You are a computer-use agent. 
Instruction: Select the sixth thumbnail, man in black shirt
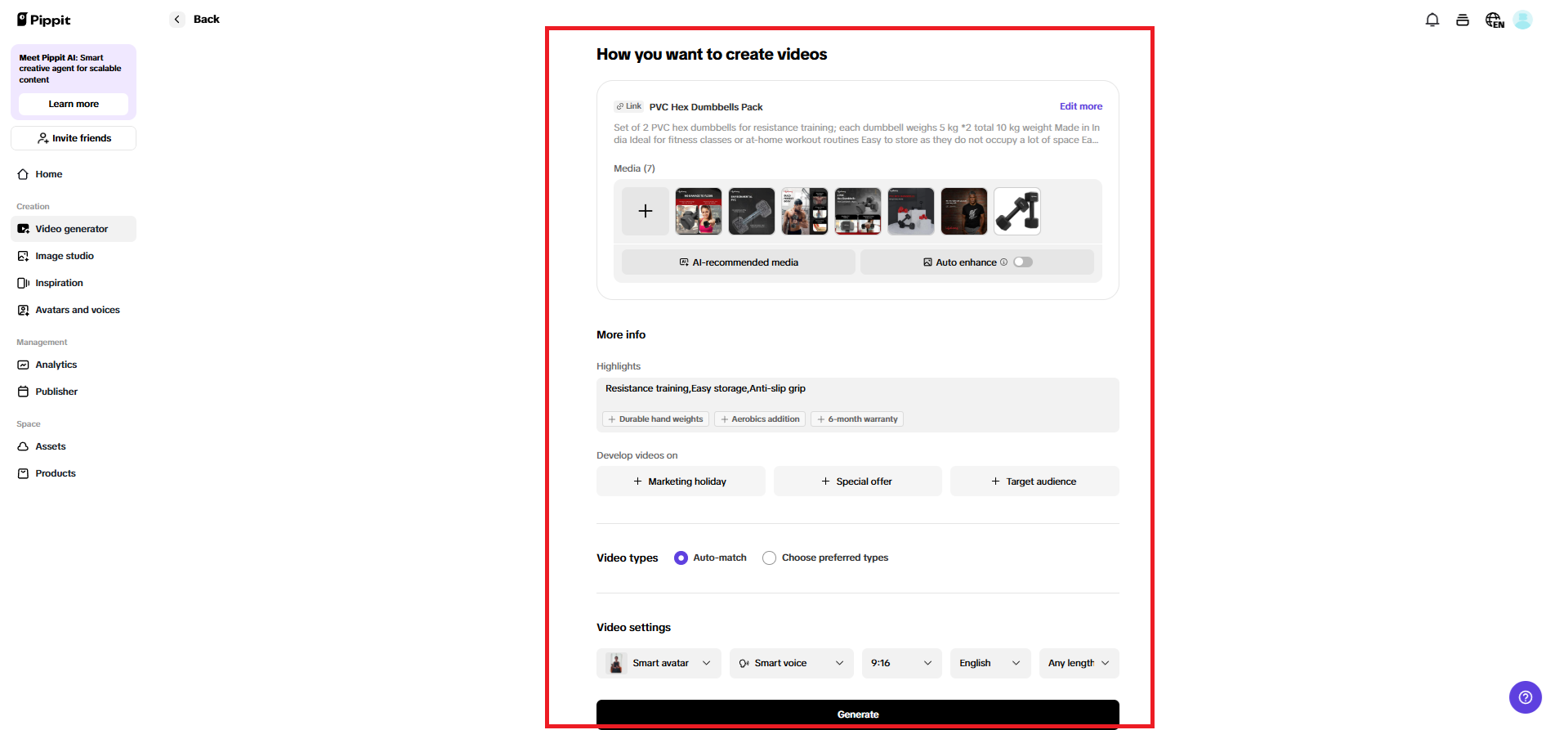click(x=964, y=211)
